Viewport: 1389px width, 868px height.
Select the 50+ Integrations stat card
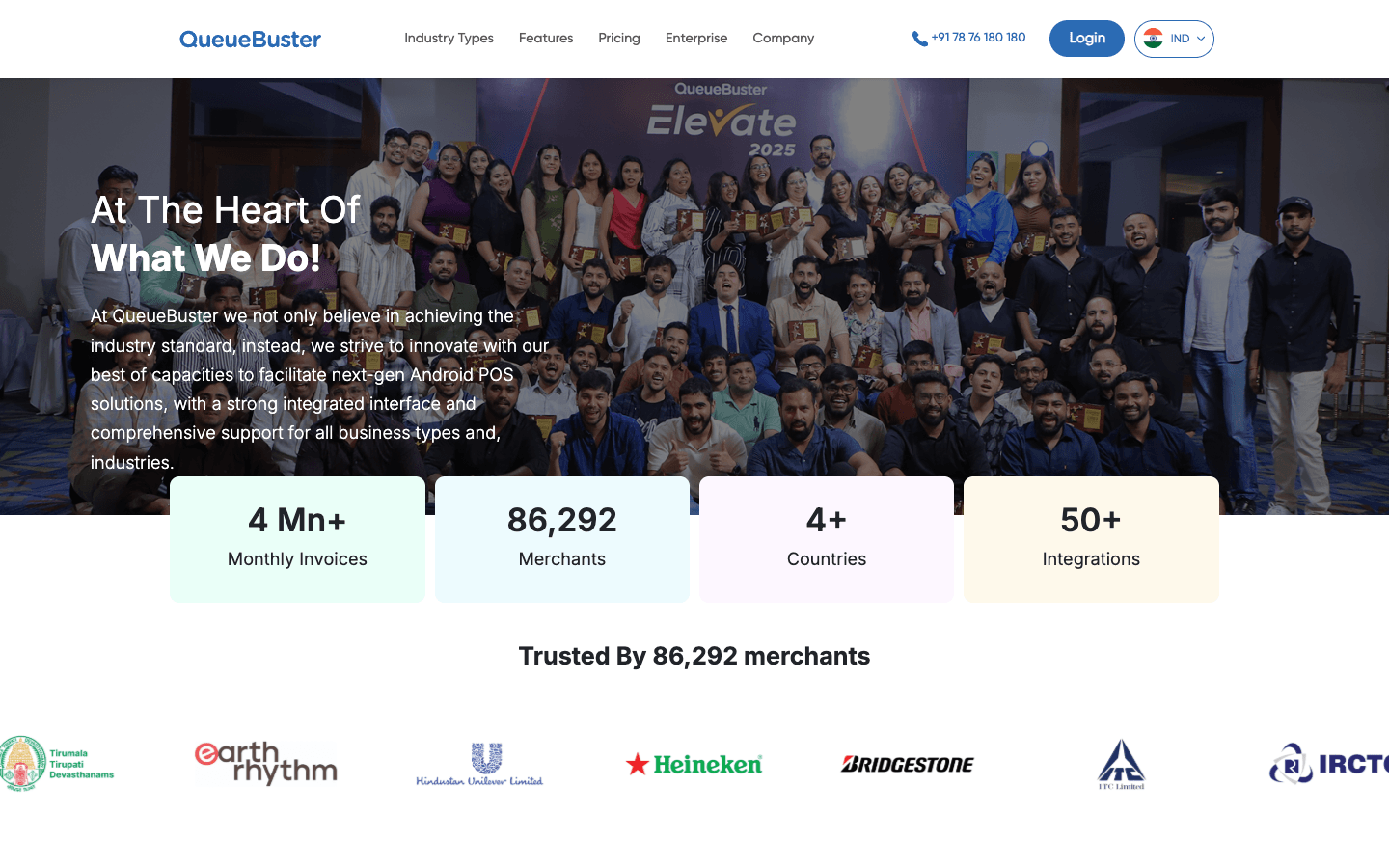[1091, 539]
